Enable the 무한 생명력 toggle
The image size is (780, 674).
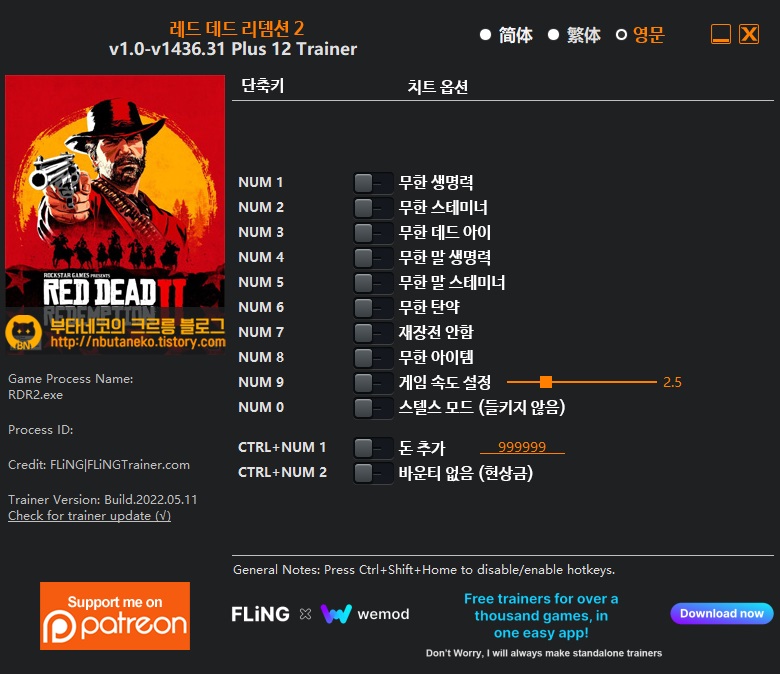tap(373, 183)
